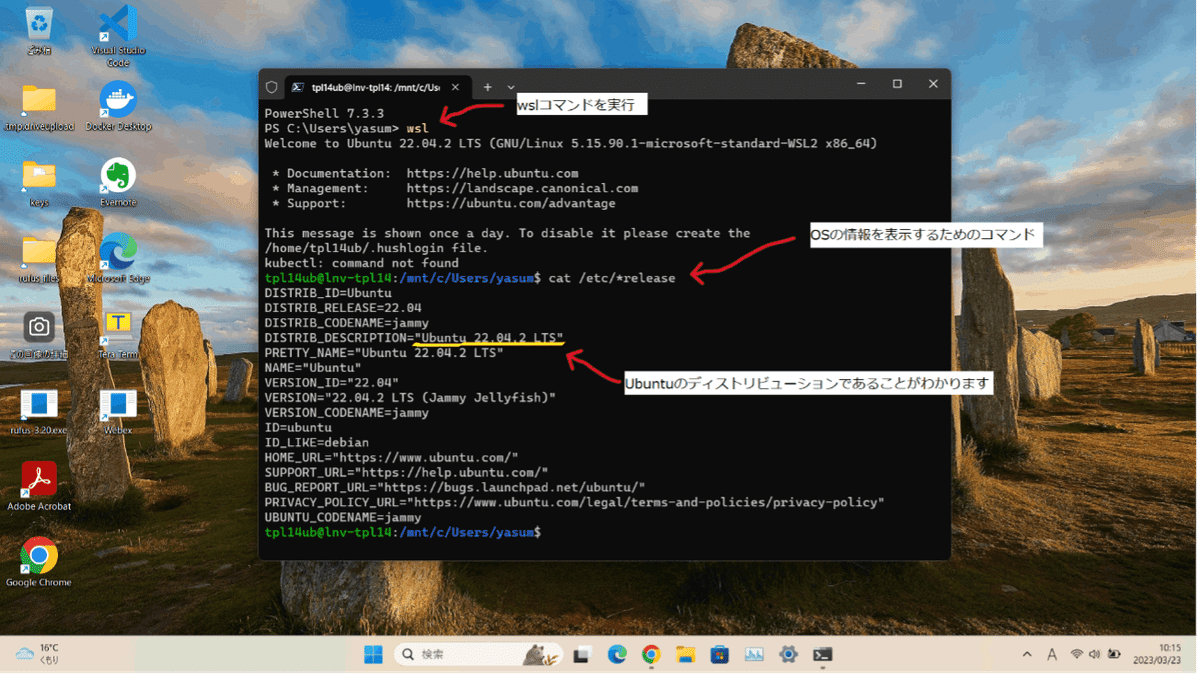The width and height of the screenshot is (1200, 677).
Task: Click the 'cat /etc/*release' command text
Action: [x=612, y=278]
